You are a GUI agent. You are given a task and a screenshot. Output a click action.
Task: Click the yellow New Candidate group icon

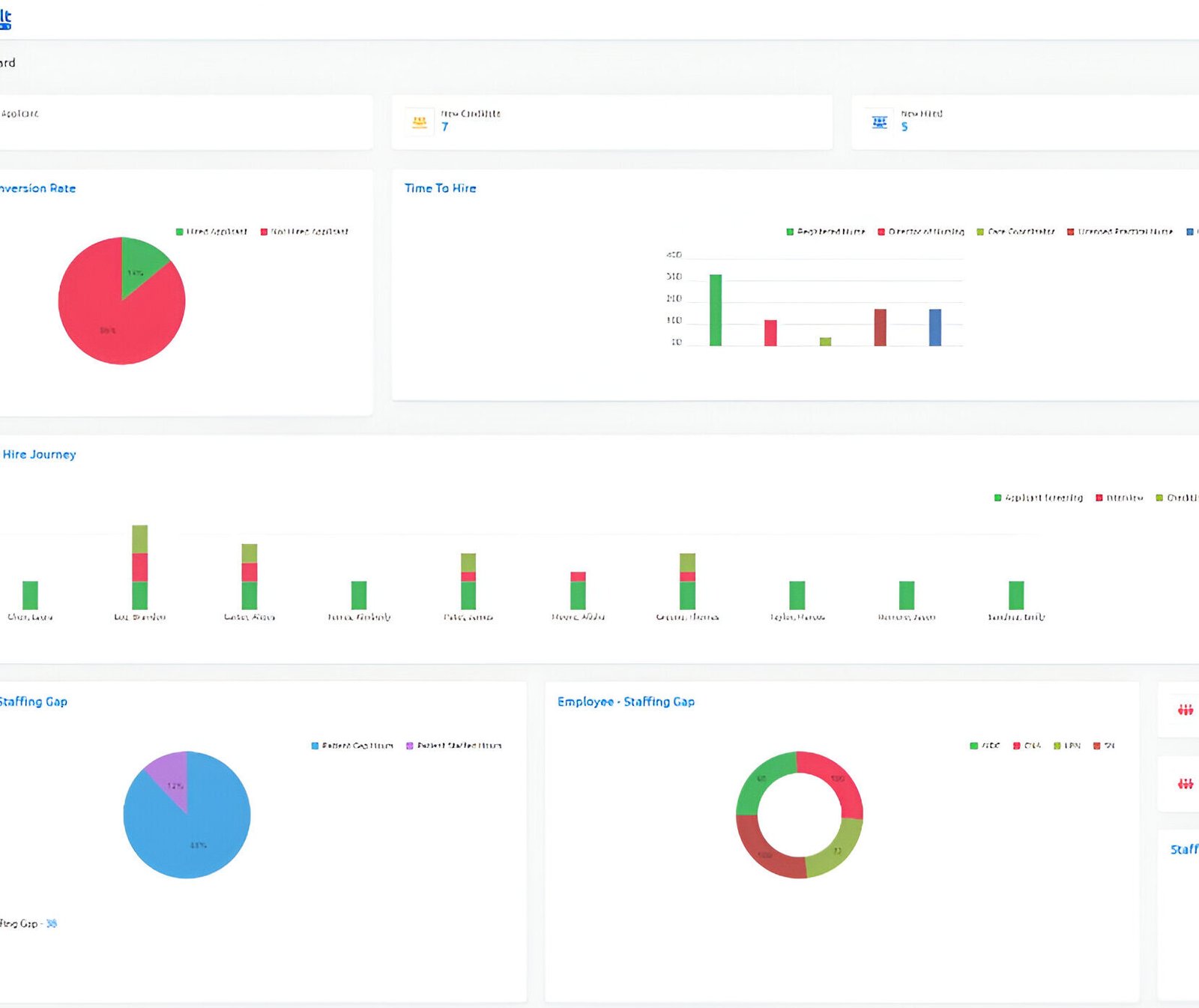coord(420,121)
